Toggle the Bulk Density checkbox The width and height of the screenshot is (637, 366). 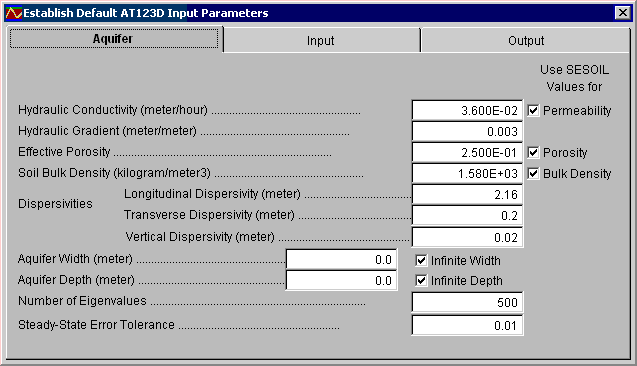point(533,174)
